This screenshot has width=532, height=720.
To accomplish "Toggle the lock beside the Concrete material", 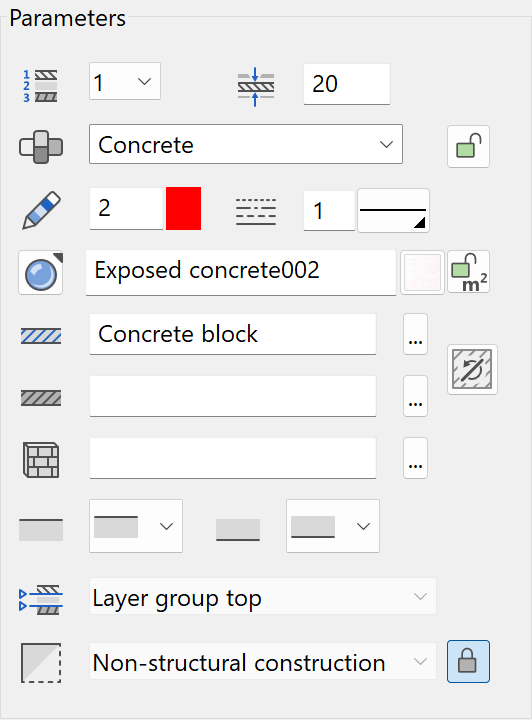I will click(468, 146).
